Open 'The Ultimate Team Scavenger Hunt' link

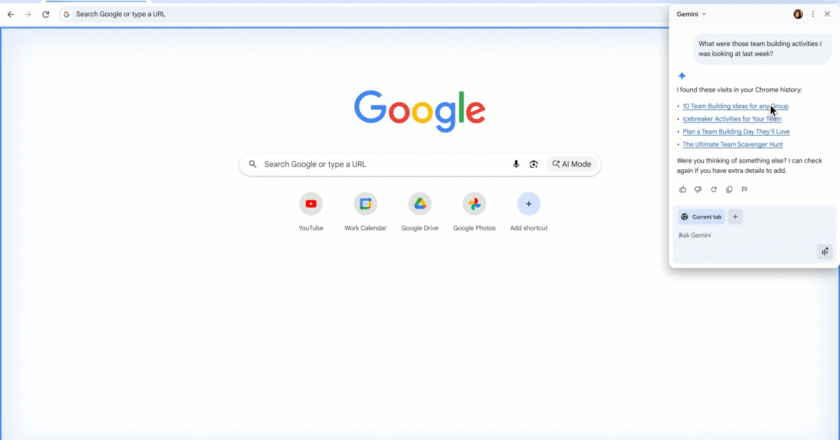732,145
